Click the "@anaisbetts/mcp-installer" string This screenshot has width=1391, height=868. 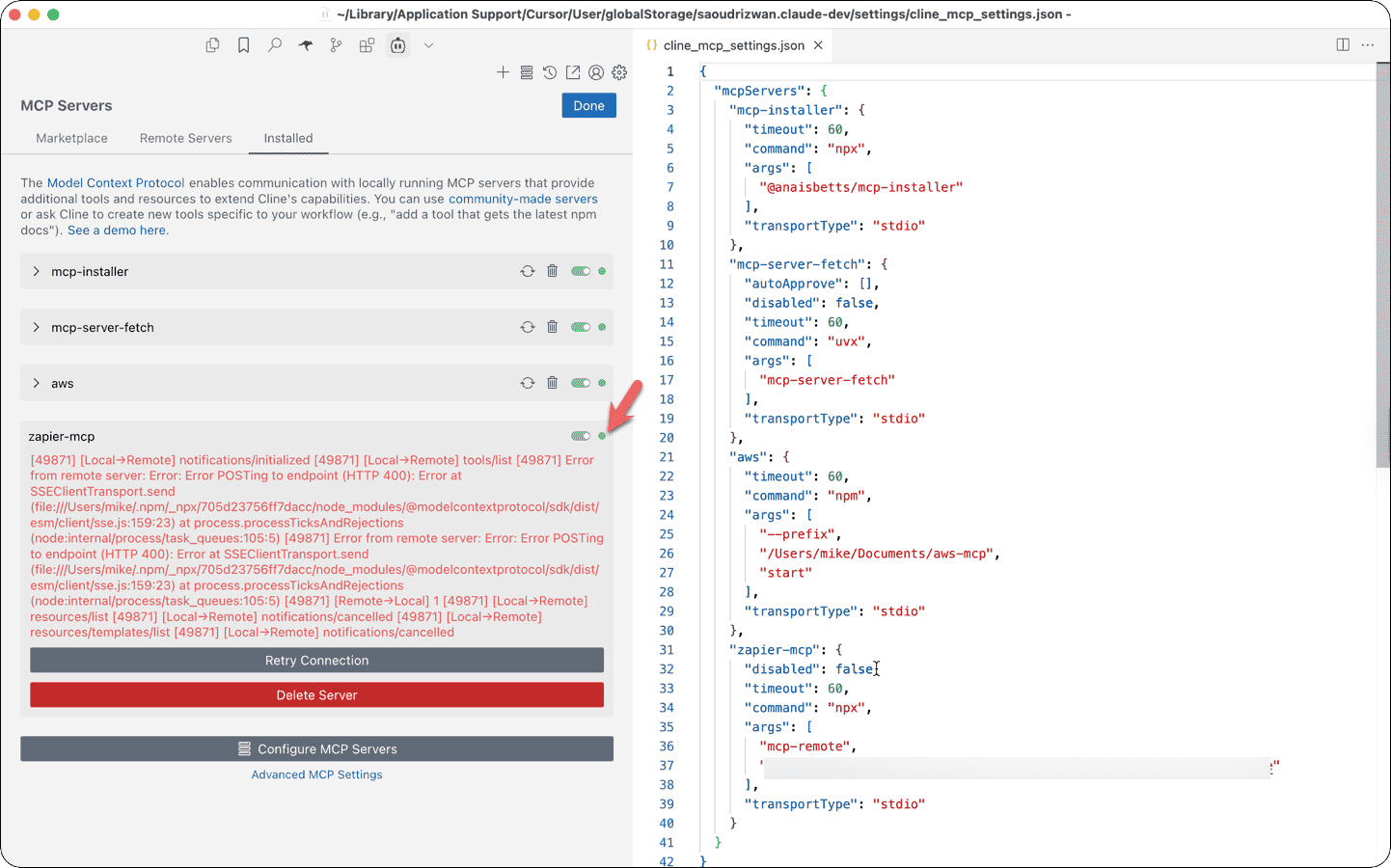pos(861,187)
